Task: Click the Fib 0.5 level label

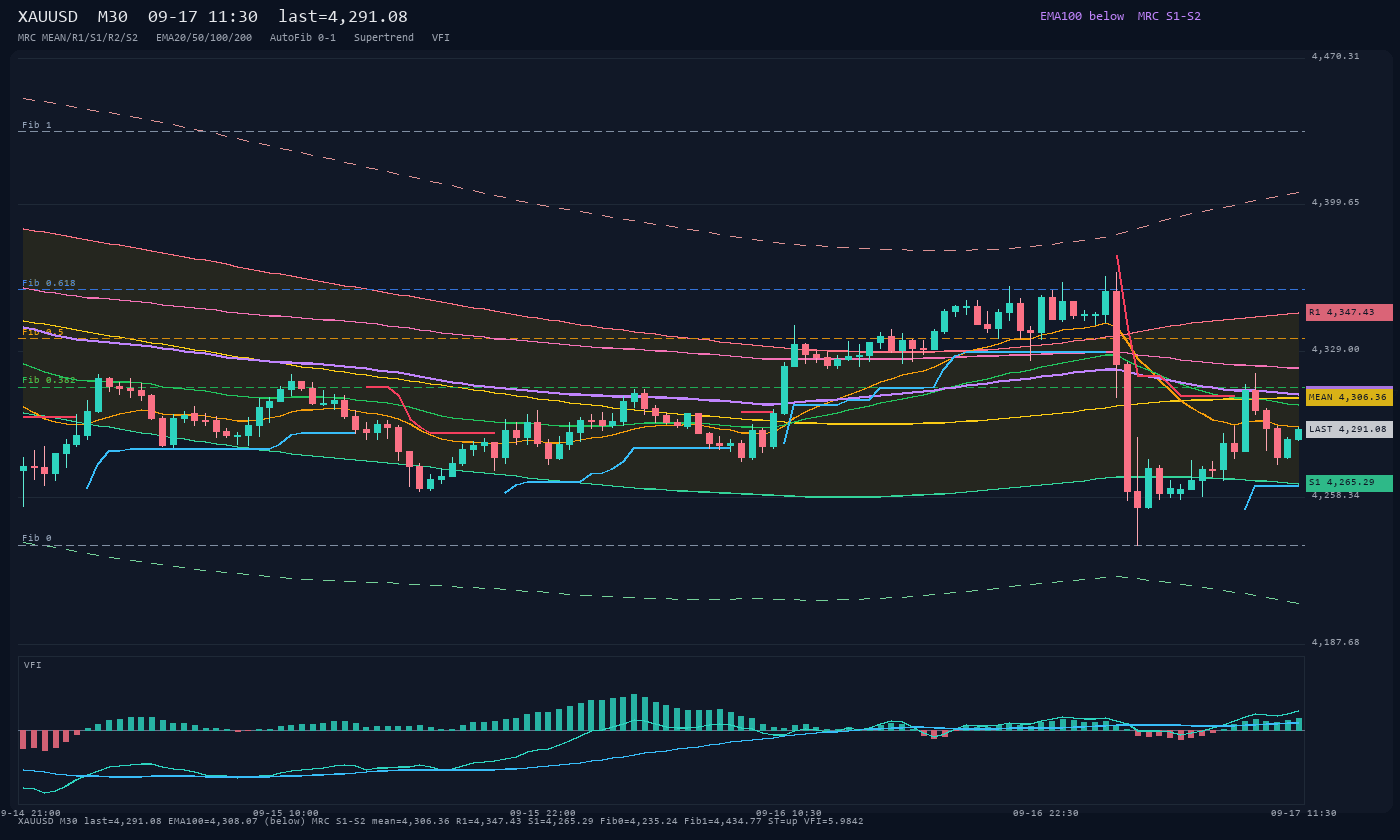Action: (x=43, y=332)
